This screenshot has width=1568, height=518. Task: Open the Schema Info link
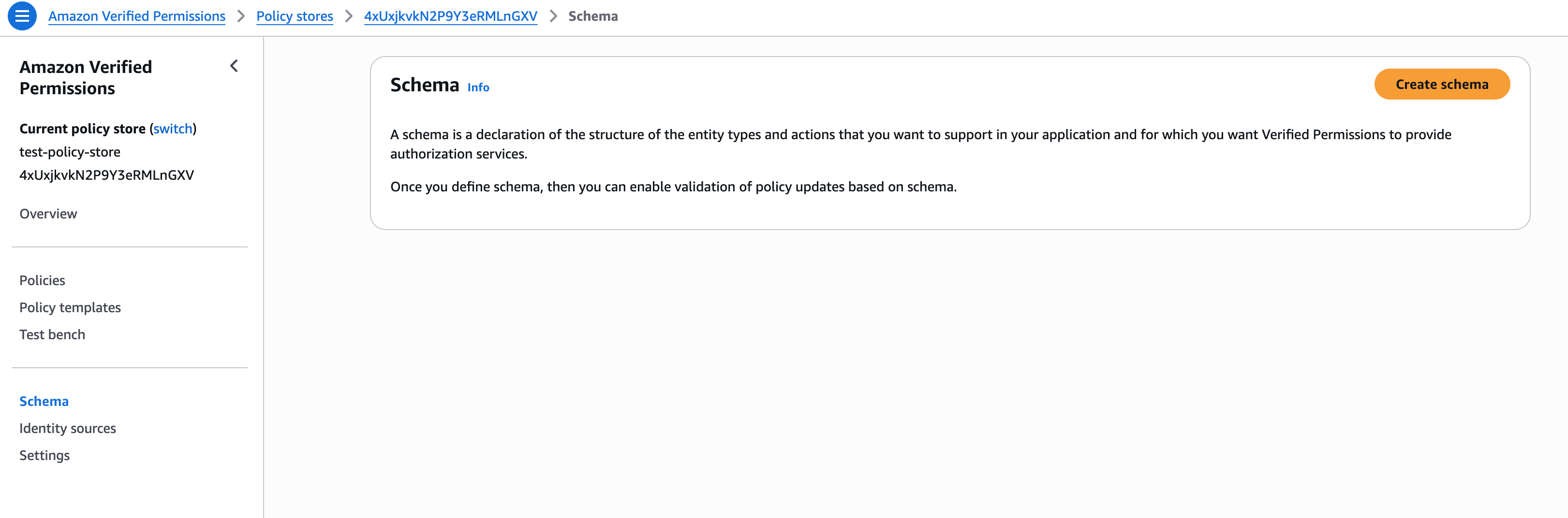478,87
